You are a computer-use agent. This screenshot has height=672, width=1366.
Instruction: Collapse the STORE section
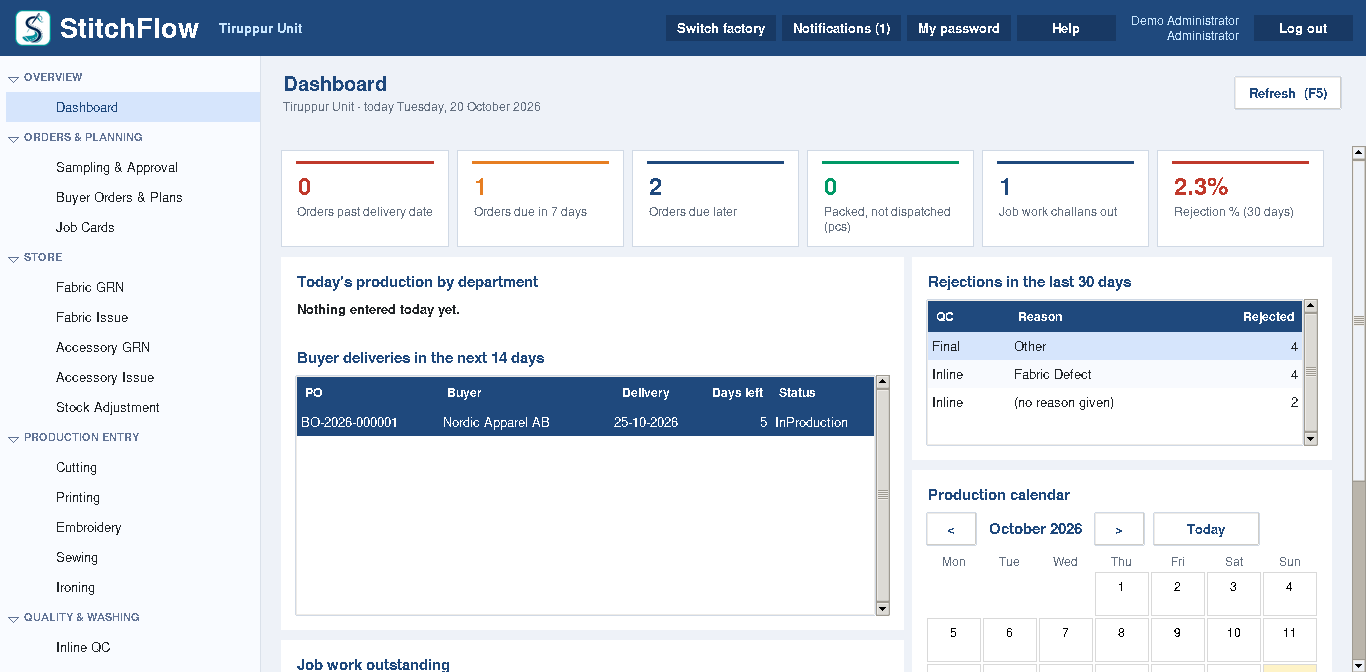pos(14,258)
